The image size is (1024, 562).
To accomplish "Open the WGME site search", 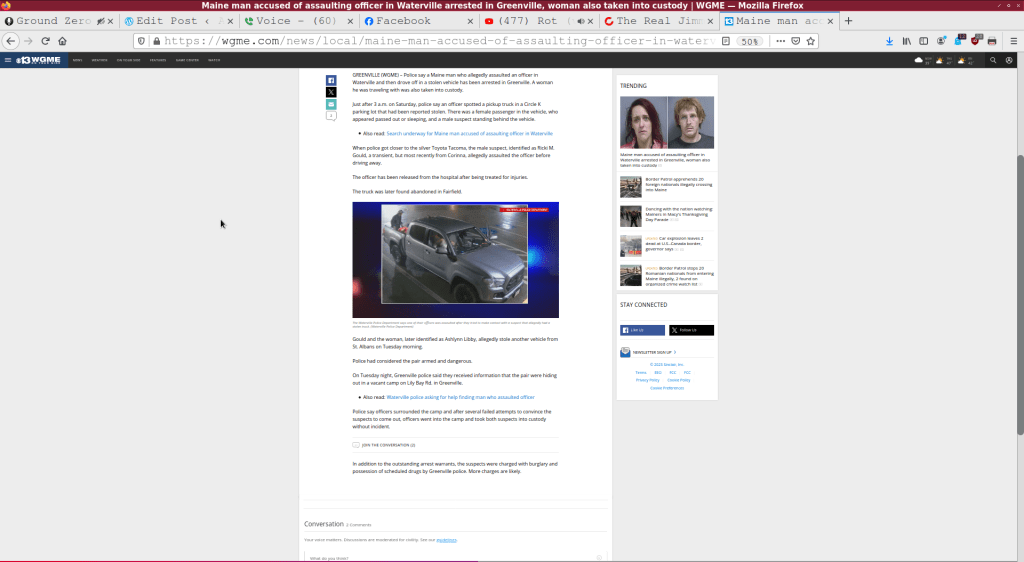I will (993, 60).
